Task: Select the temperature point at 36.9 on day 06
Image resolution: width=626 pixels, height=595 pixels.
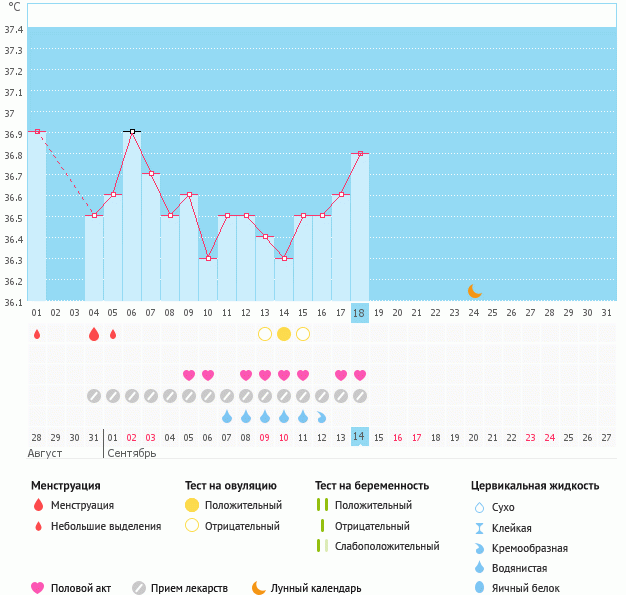Action: [132, 131]
